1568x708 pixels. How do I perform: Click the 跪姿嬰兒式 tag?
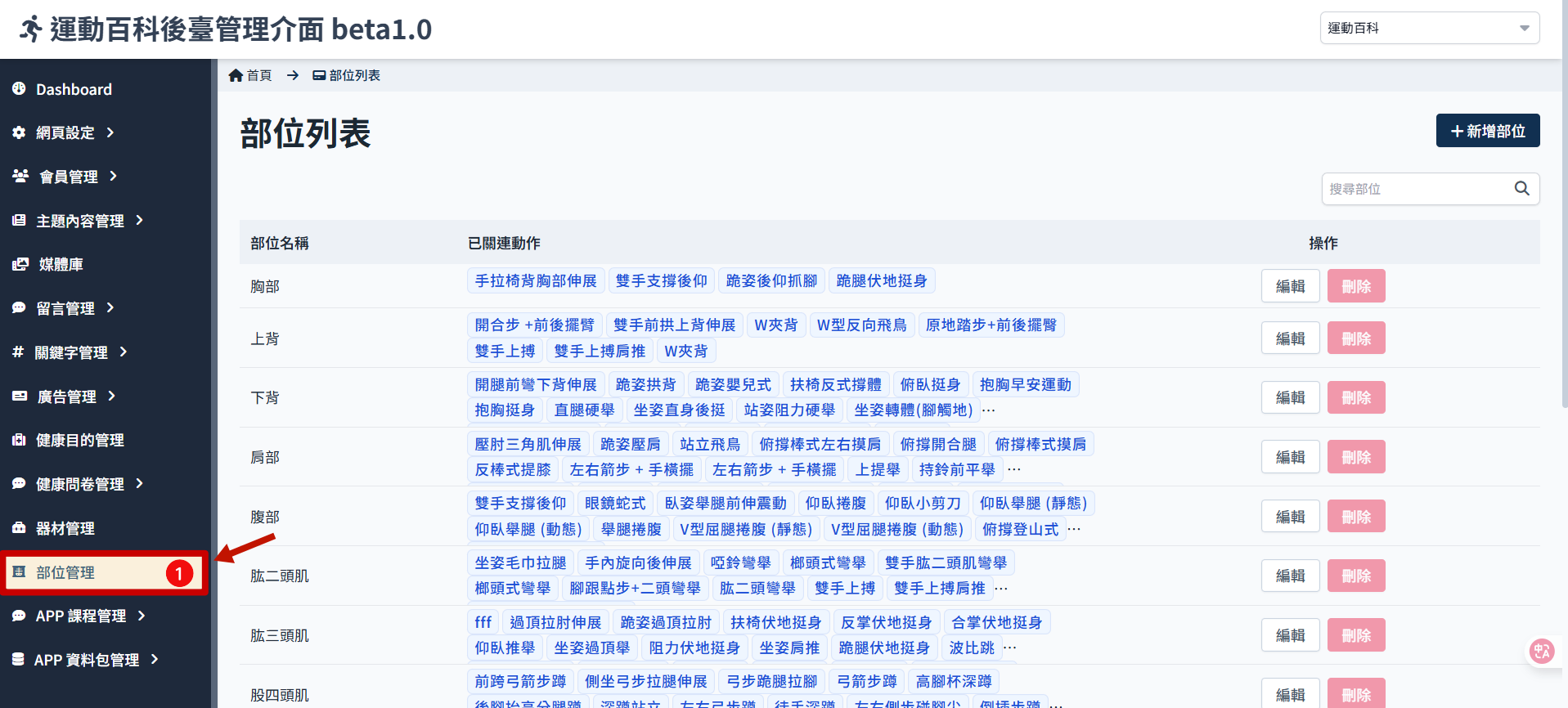(x=733, y=384)
